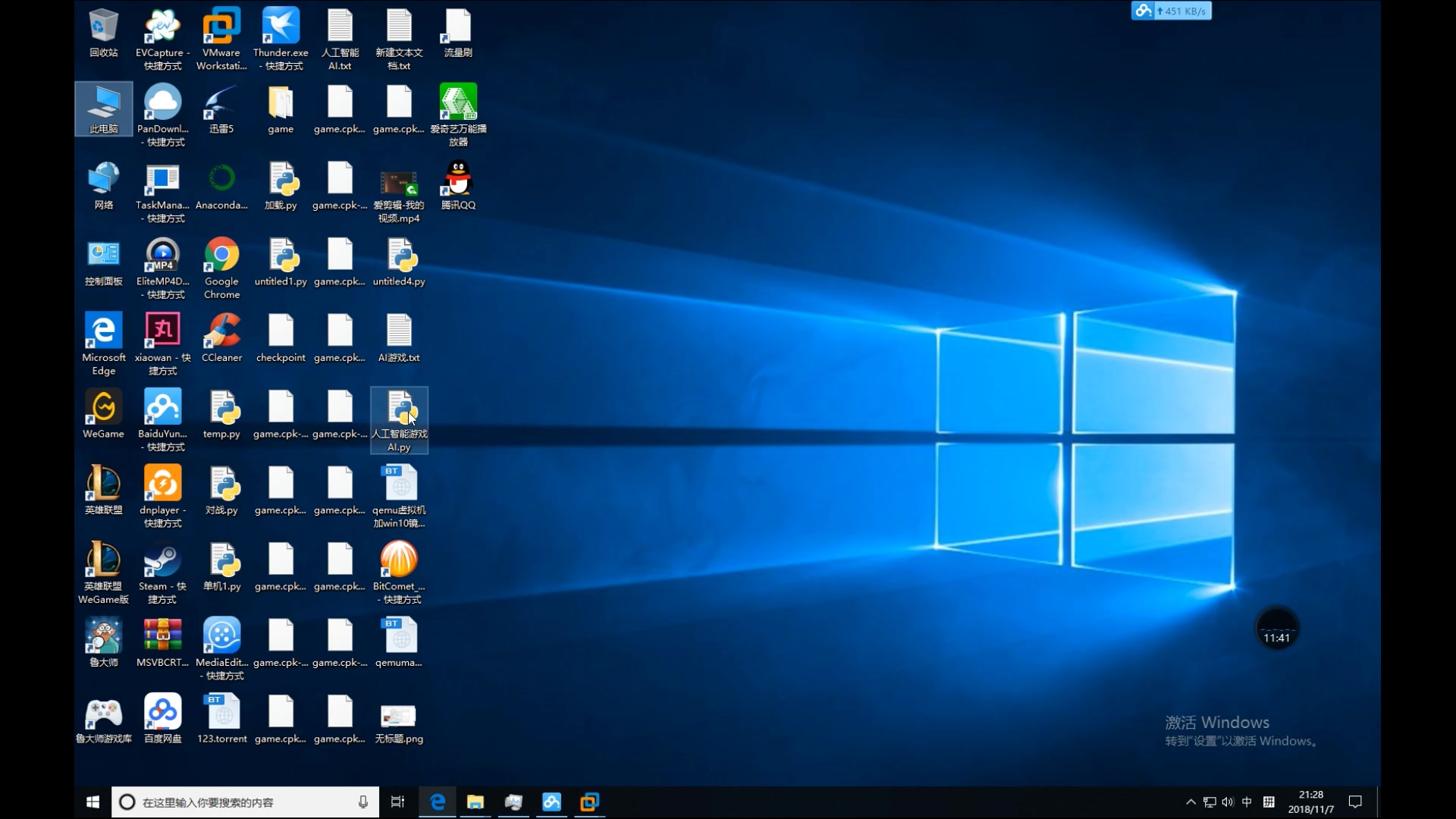Select the untitled4.py Python file
1456x819 pixels.
399,256
